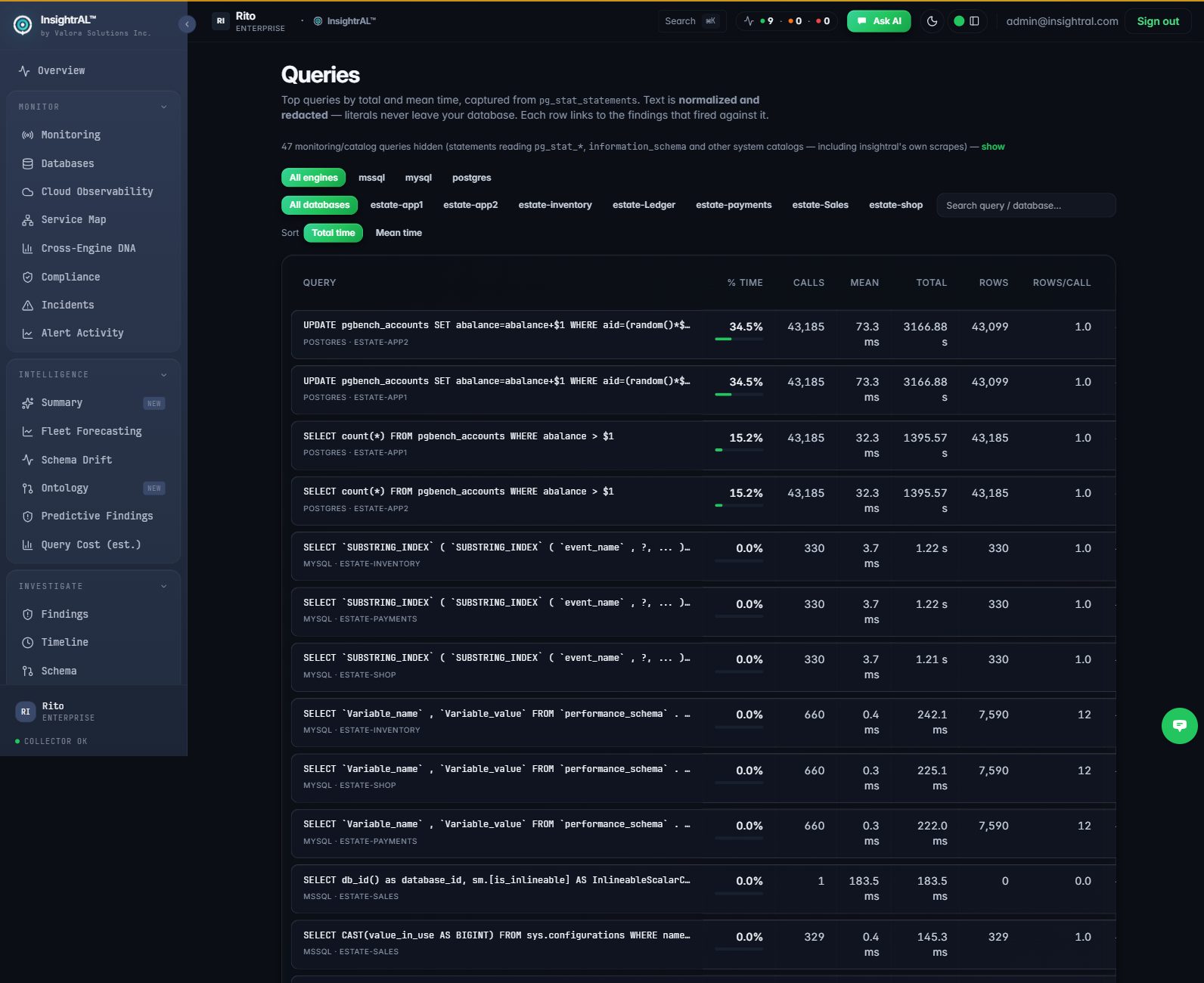Collapse the INVESTIGATE section chevron
The width and height of the screenshot is (1204, 983).
[x=164, y=587]
